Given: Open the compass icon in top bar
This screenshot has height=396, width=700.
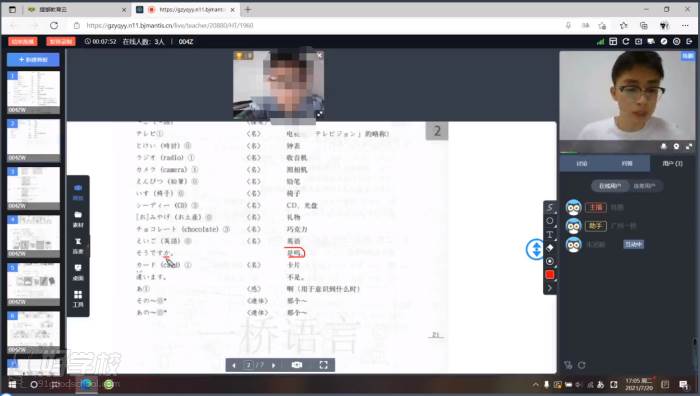Looking at the screenshot, I should 664,42.
